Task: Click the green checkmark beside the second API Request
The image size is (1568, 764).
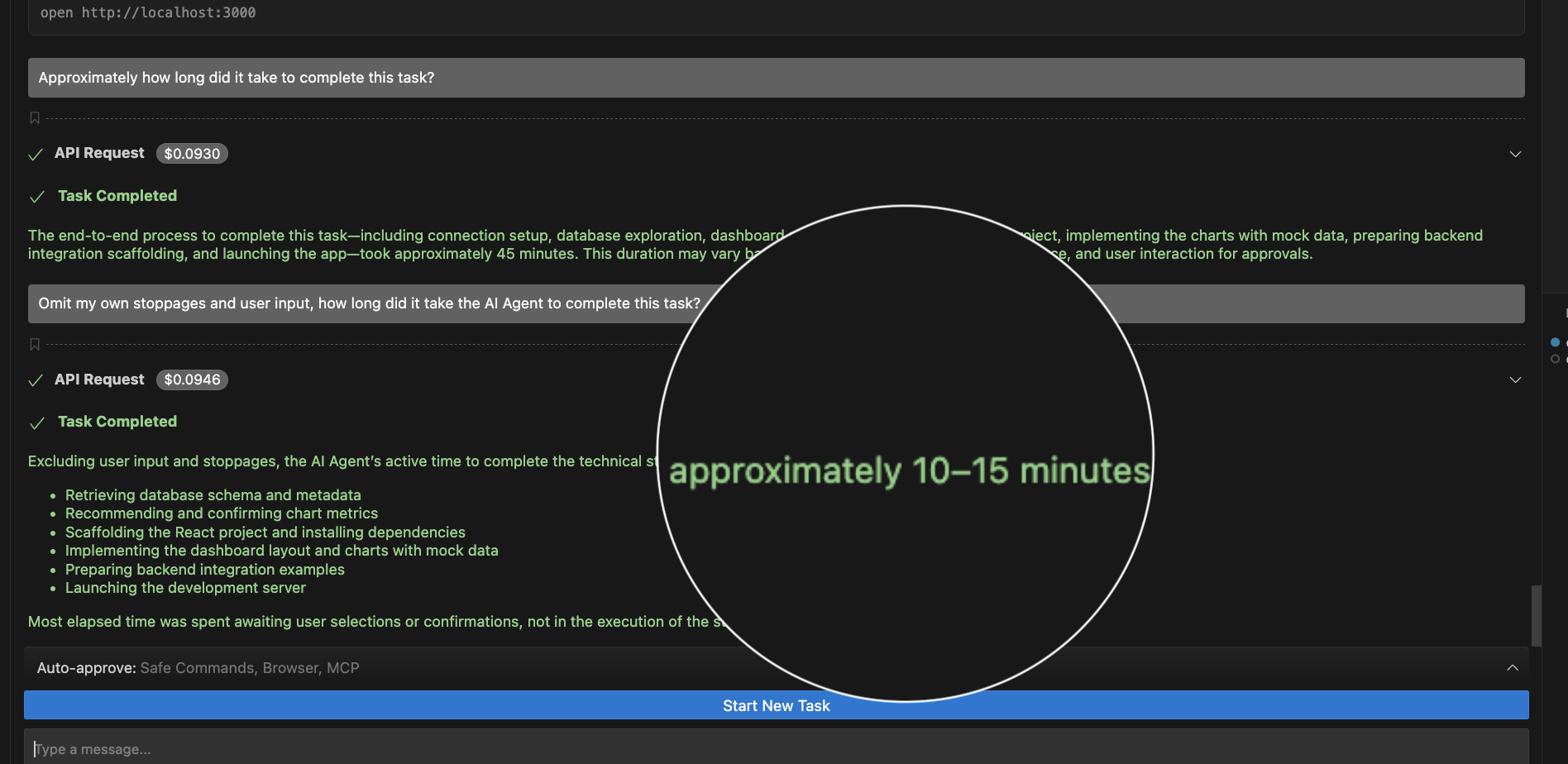Action: tap(35, 380)
